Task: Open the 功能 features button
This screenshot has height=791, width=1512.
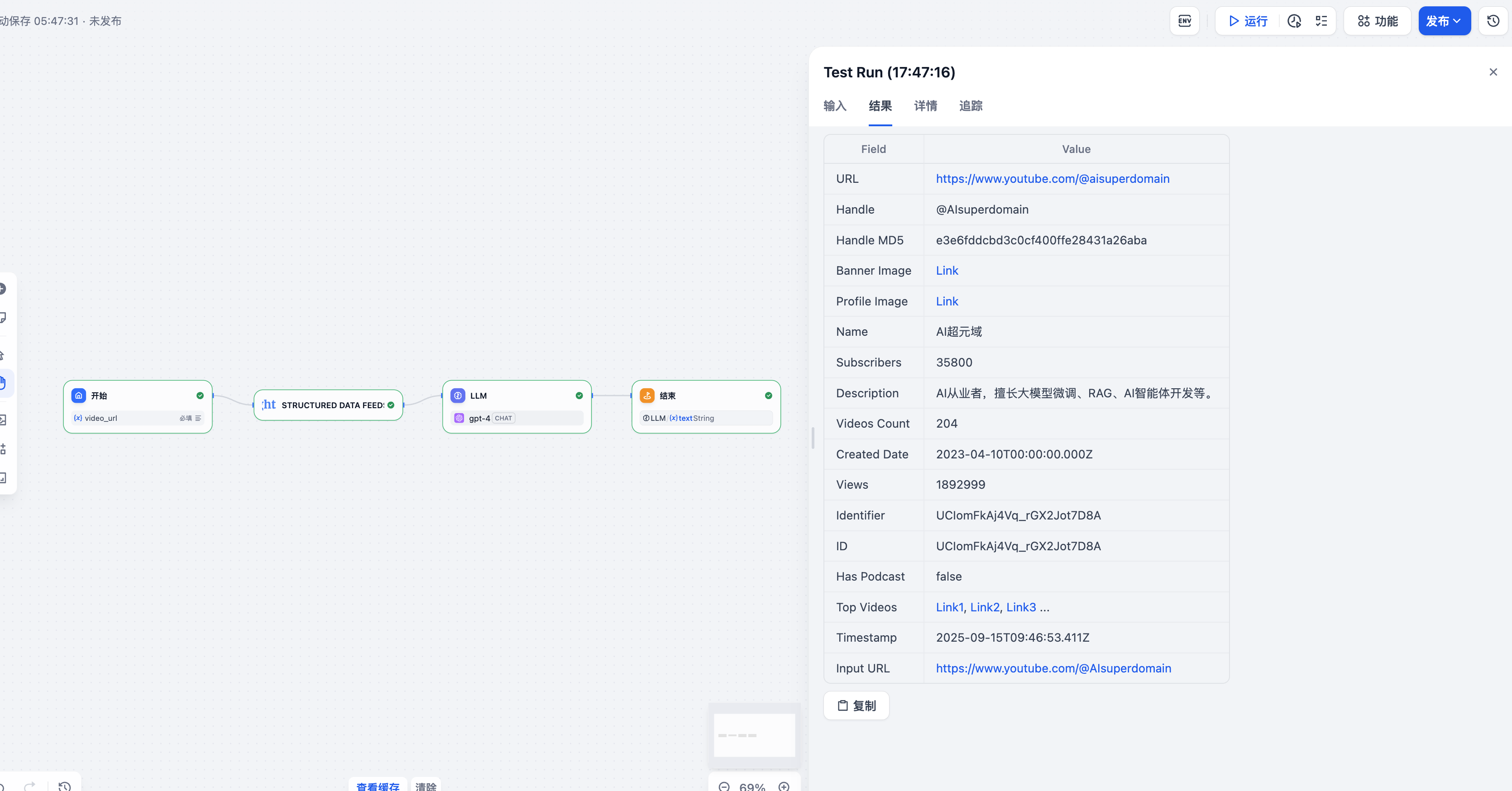Action: pos(1377,21)
